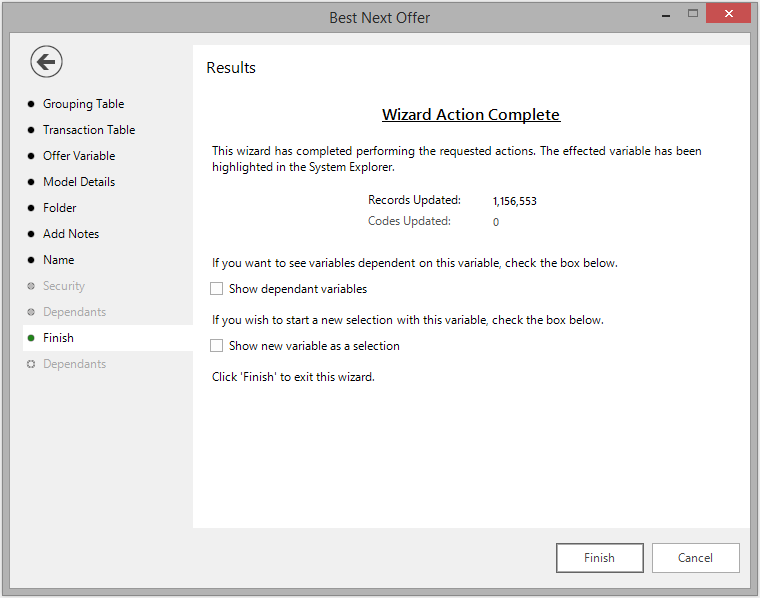Select the greyed Security step

point(64,286)
